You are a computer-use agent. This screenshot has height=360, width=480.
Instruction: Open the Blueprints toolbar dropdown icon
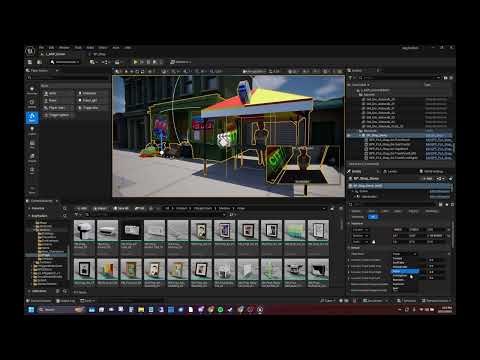[x=105, y=62]
